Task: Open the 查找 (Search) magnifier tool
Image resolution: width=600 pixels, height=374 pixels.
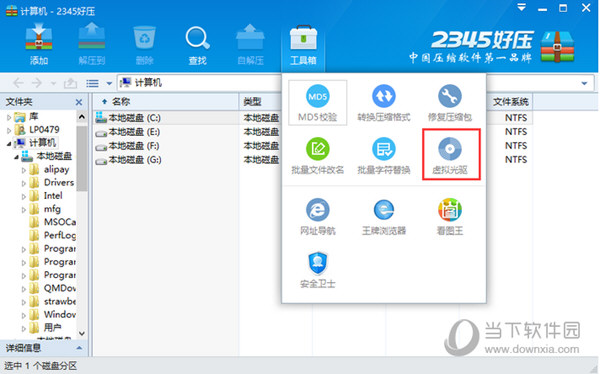Action: click(197, 45)
